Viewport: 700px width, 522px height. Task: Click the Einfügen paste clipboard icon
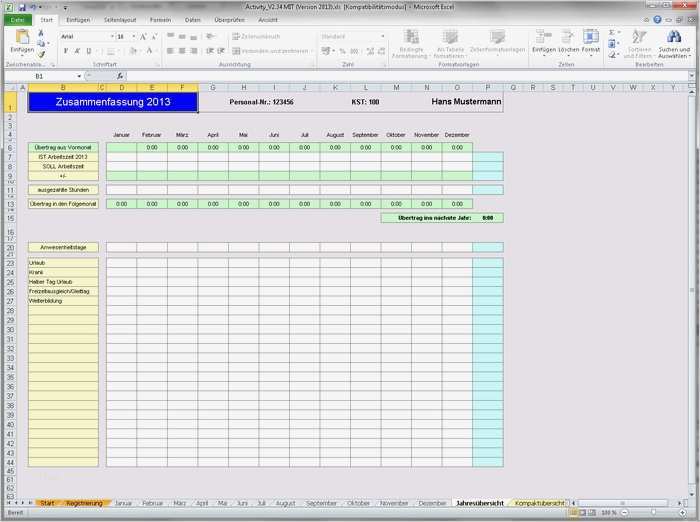pyautogui.click(x=22, y=38)
